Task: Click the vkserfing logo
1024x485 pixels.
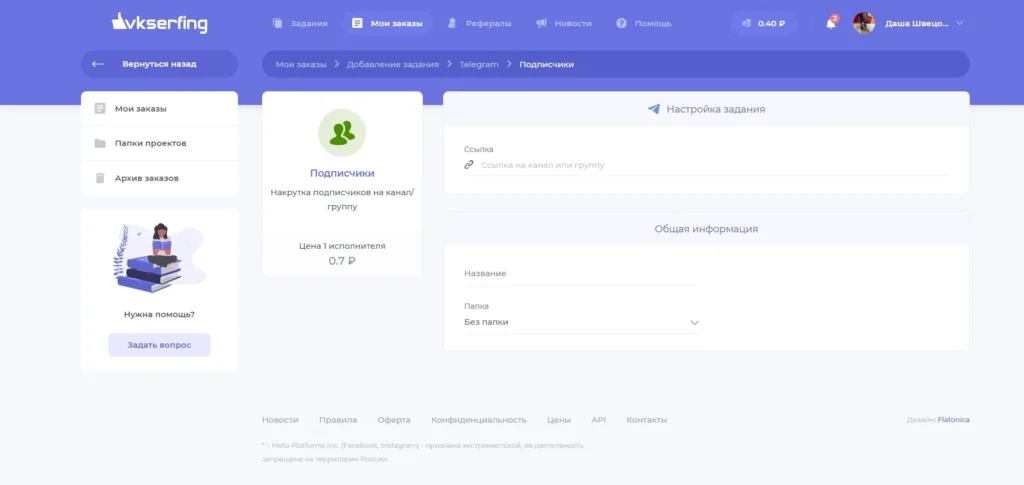Action: (159, 23)
